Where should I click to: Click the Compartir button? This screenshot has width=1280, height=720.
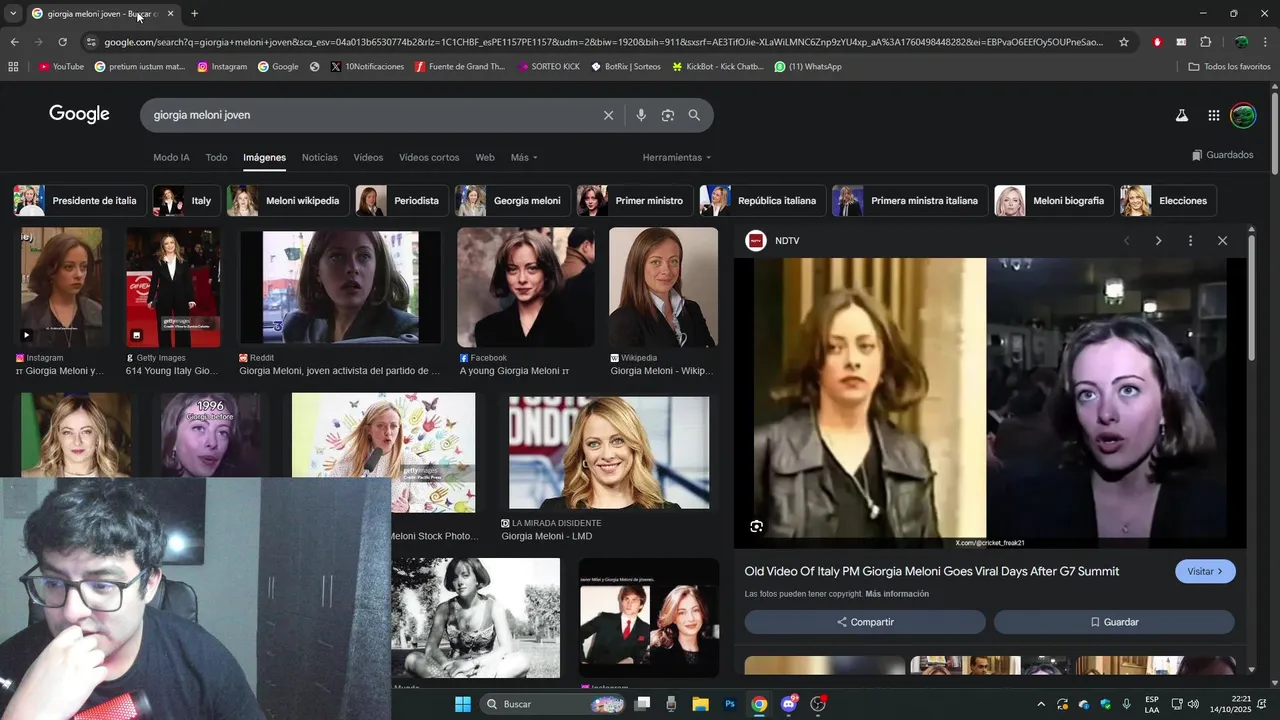[865, 622]
